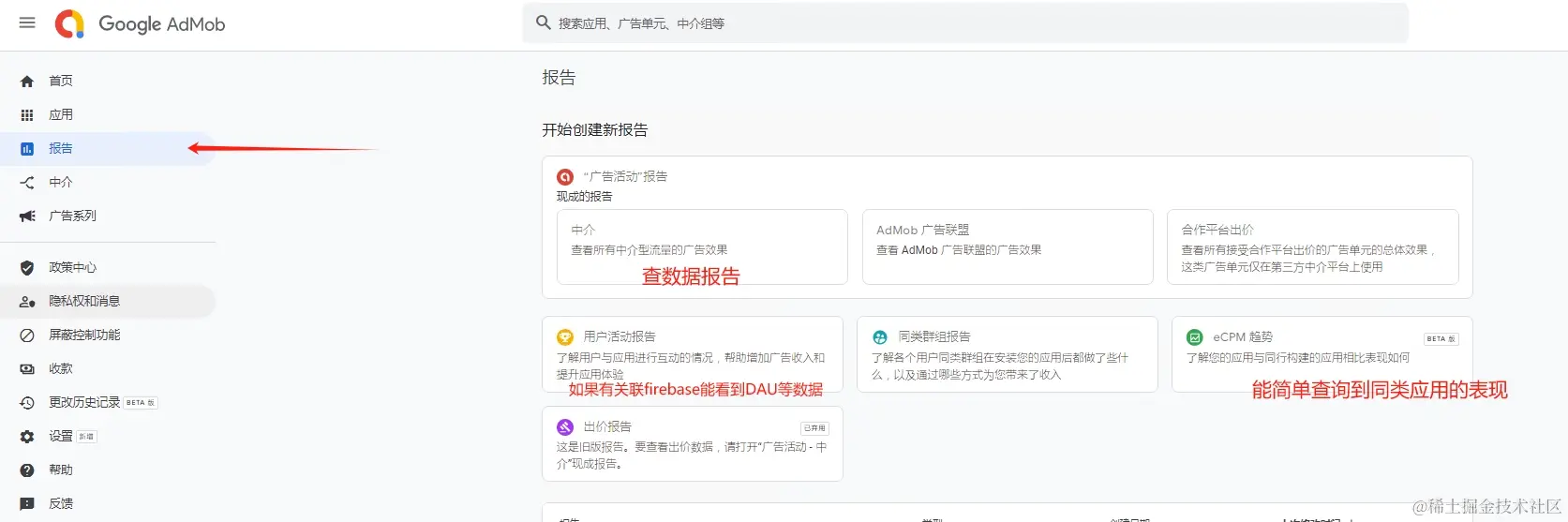Focus the search apps and ad units field
This screenshot has width=1568, height=522.
click(x=964, y=22)
